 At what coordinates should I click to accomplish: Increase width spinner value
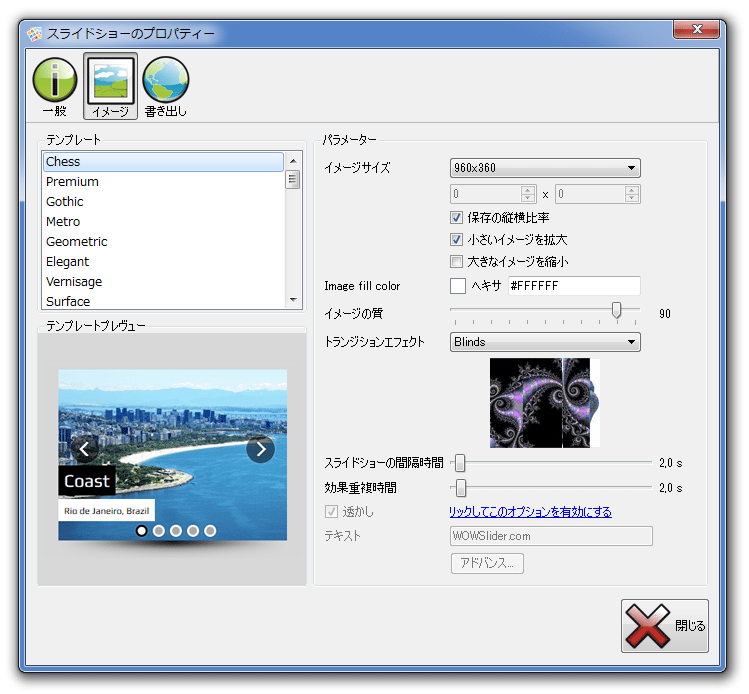pyautogui.click(x=527, y=190)
